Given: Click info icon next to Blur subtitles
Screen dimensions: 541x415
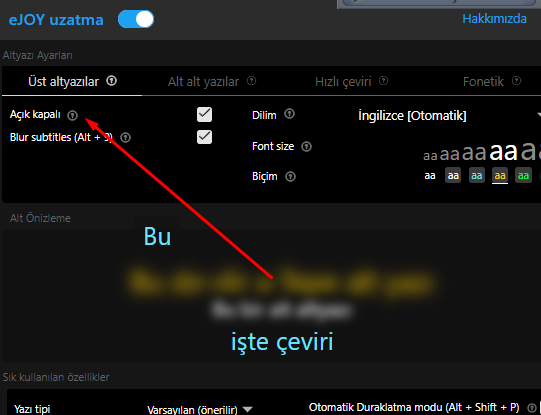Looking at the screenshot, I should [125, 138].
